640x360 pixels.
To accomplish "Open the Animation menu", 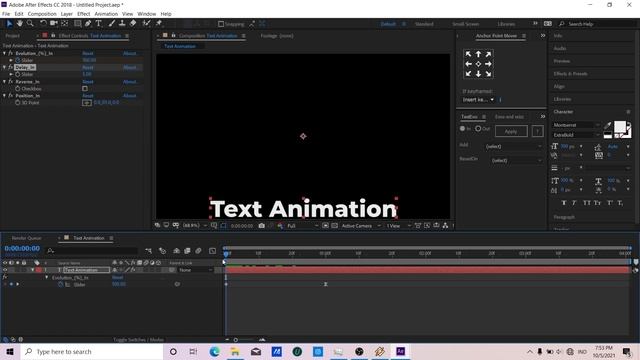I will [x=106, y=14].
